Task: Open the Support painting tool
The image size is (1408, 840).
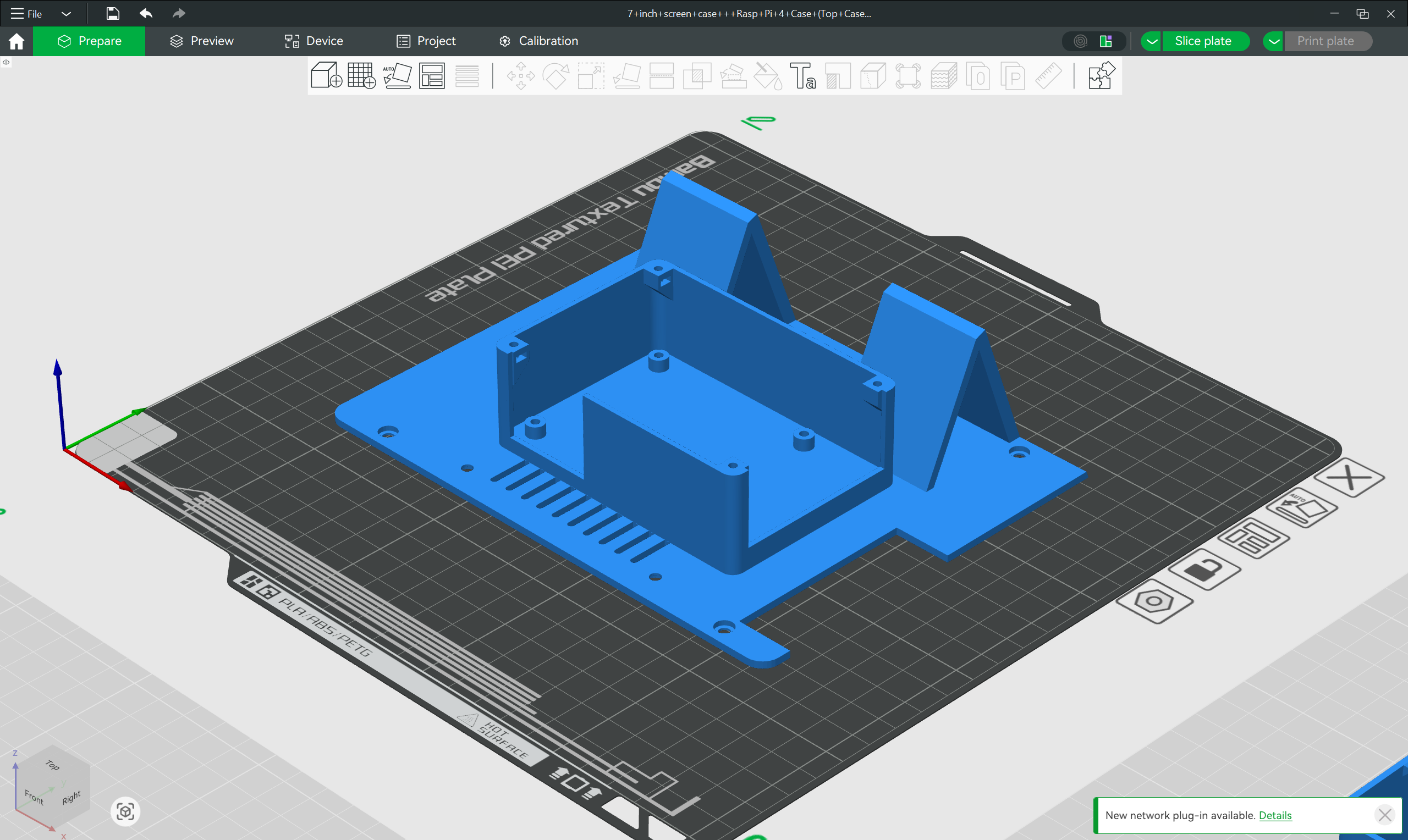Action: [x=733, y=75]
